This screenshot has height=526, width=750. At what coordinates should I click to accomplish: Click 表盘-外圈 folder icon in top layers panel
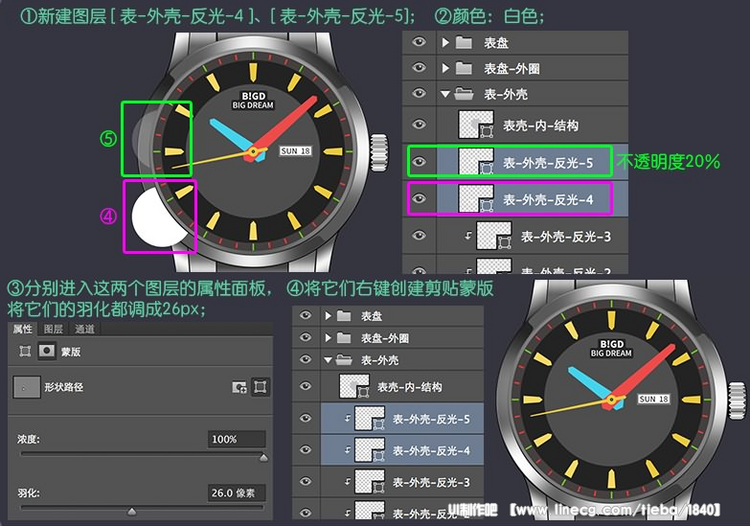point(463,68)
